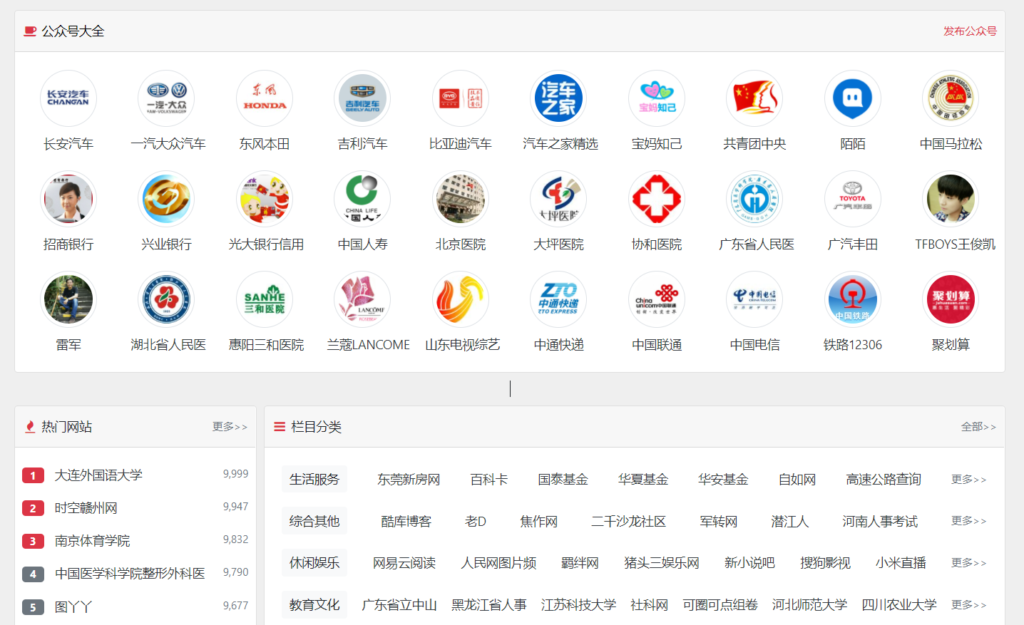This screenshot has width=1024, height=625.
Task: Open the 陌陌 official account icon
Action: tap(852, 98)
